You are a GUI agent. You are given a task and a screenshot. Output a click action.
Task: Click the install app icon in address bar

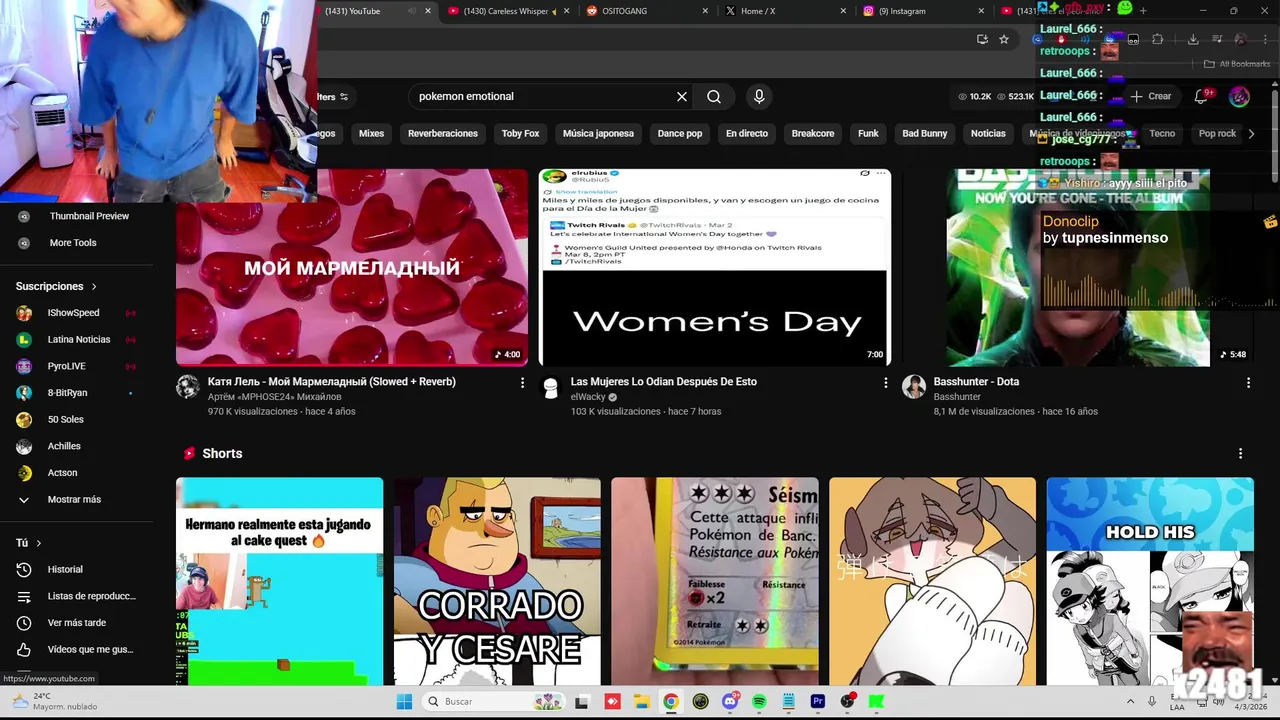(x=982, y=39)
